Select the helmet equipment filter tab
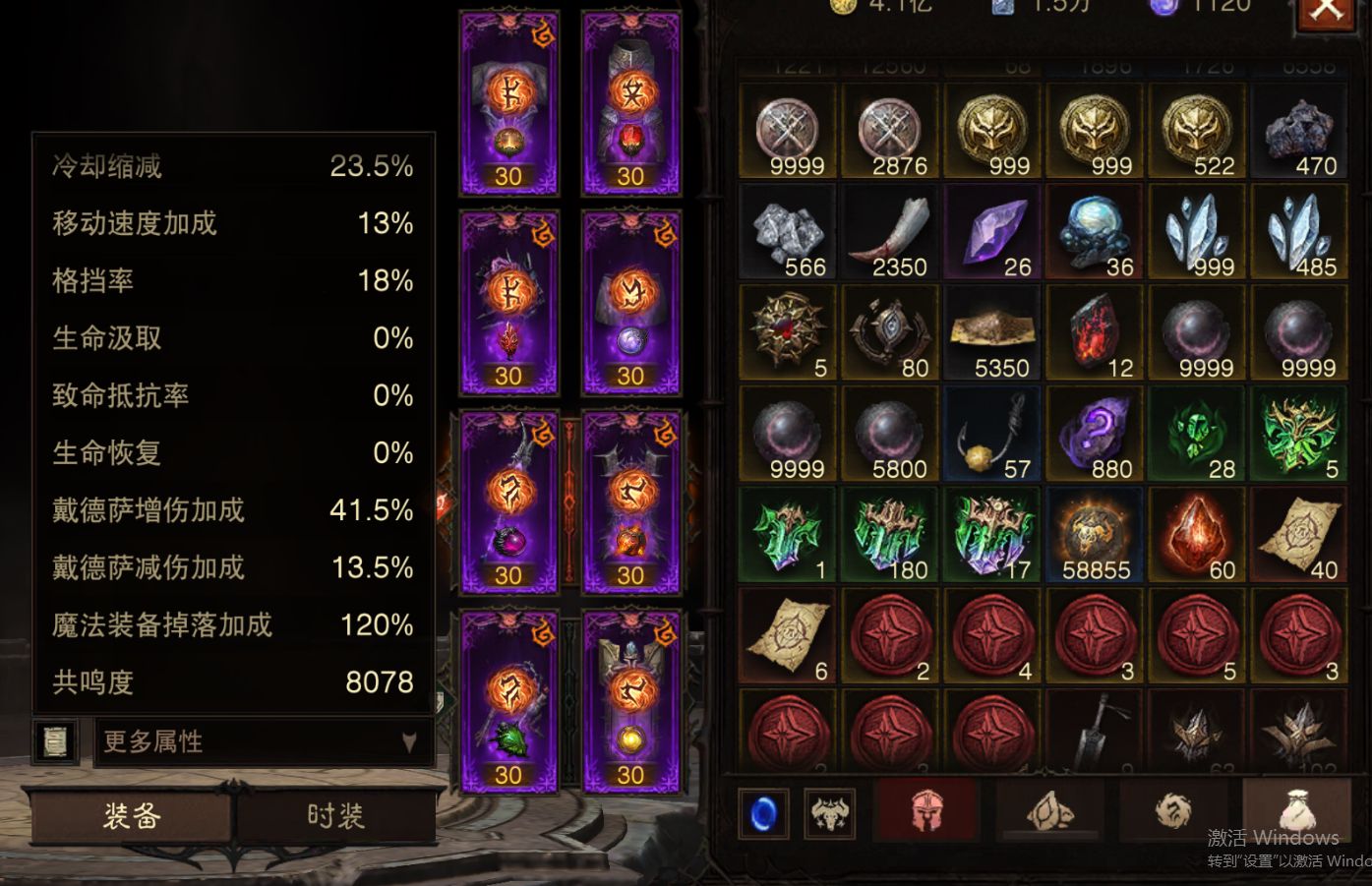1372x886 pixels. (925, 812)
